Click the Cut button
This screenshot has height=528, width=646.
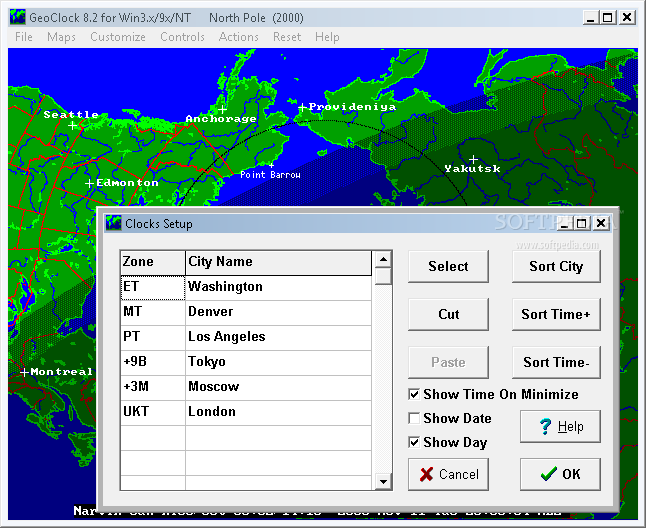[x=448, y=314]
